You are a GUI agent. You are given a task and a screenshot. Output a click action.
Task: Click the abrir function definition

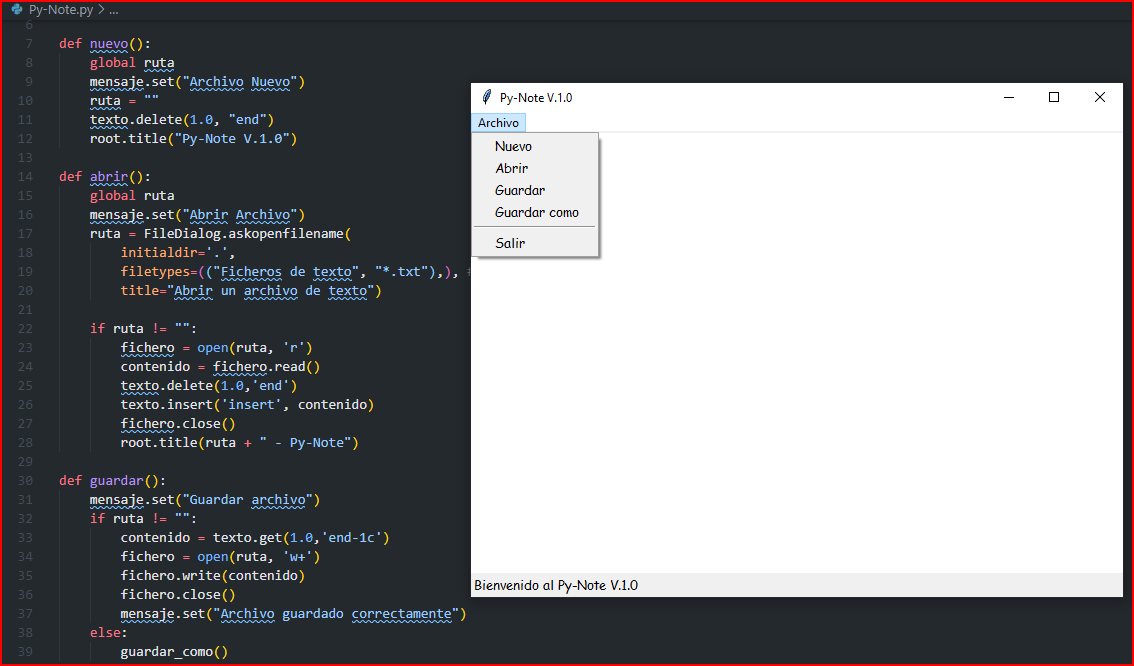tap(108, 176)
